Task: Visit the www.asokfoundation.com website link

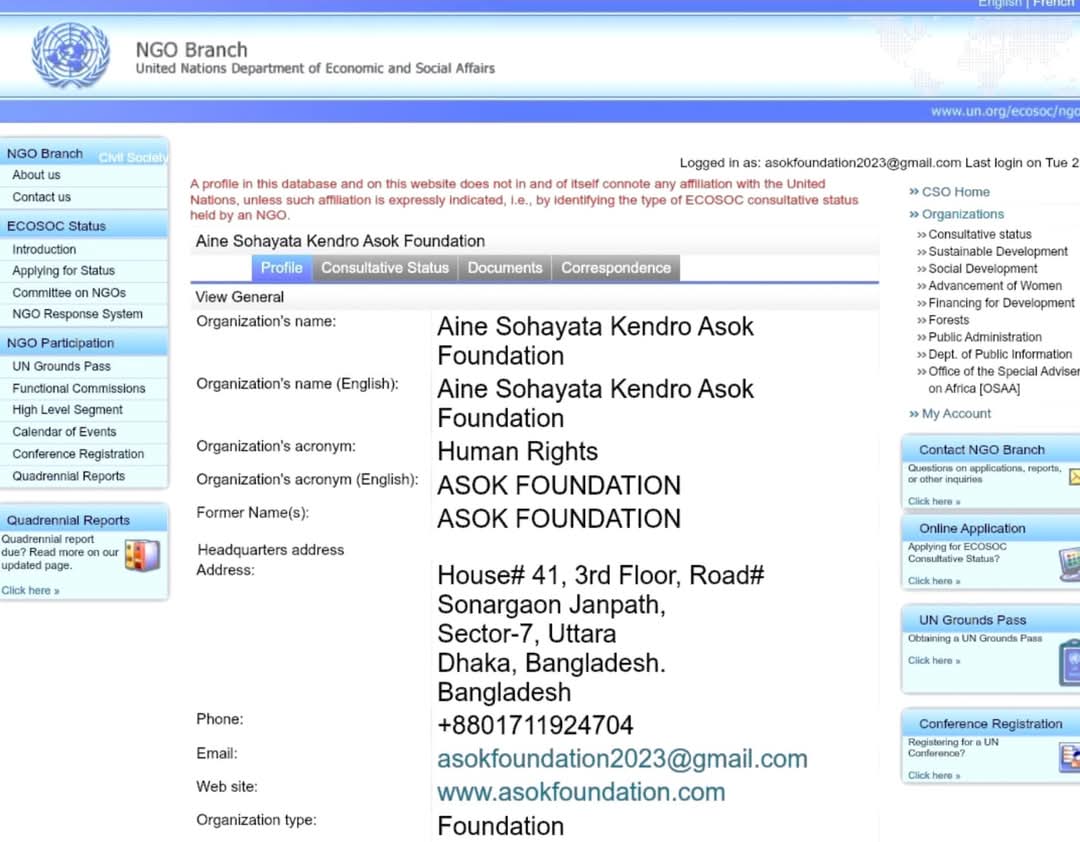Action: (x=581, y=792)
